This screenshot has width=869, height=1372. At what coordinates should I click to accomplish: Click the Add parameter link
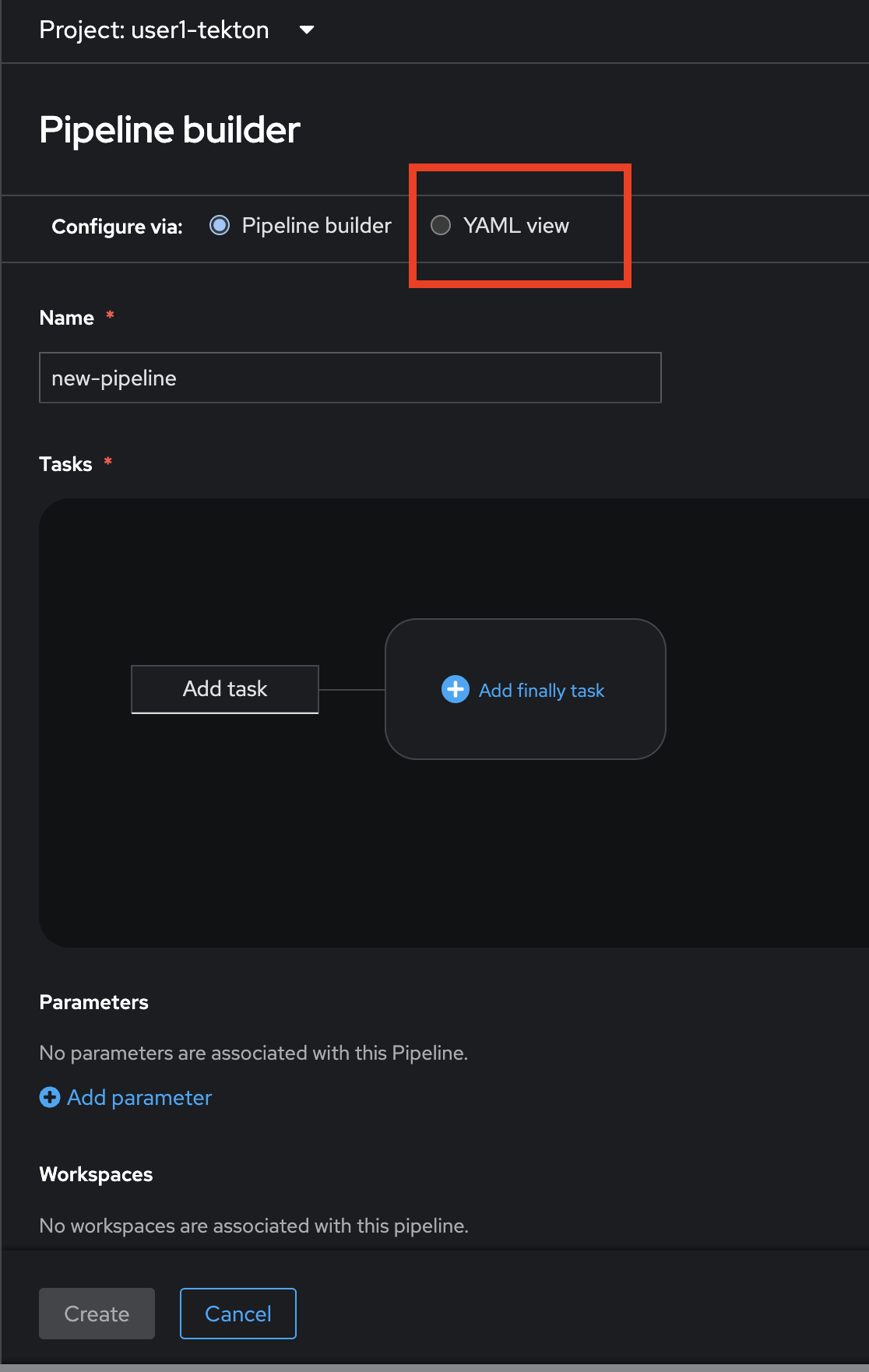pos(139,1097)
